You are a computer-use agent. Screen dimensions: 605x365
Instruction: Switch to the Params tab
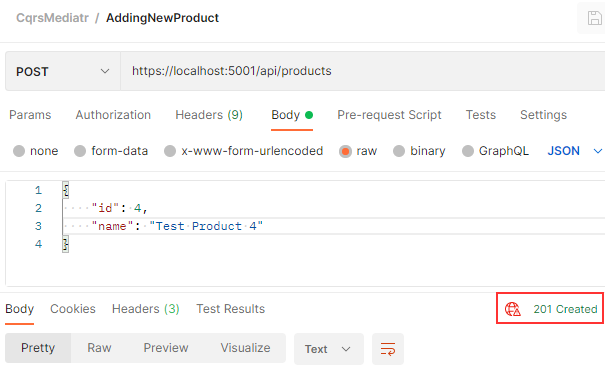pyautogui.click(x=30, y=115)
